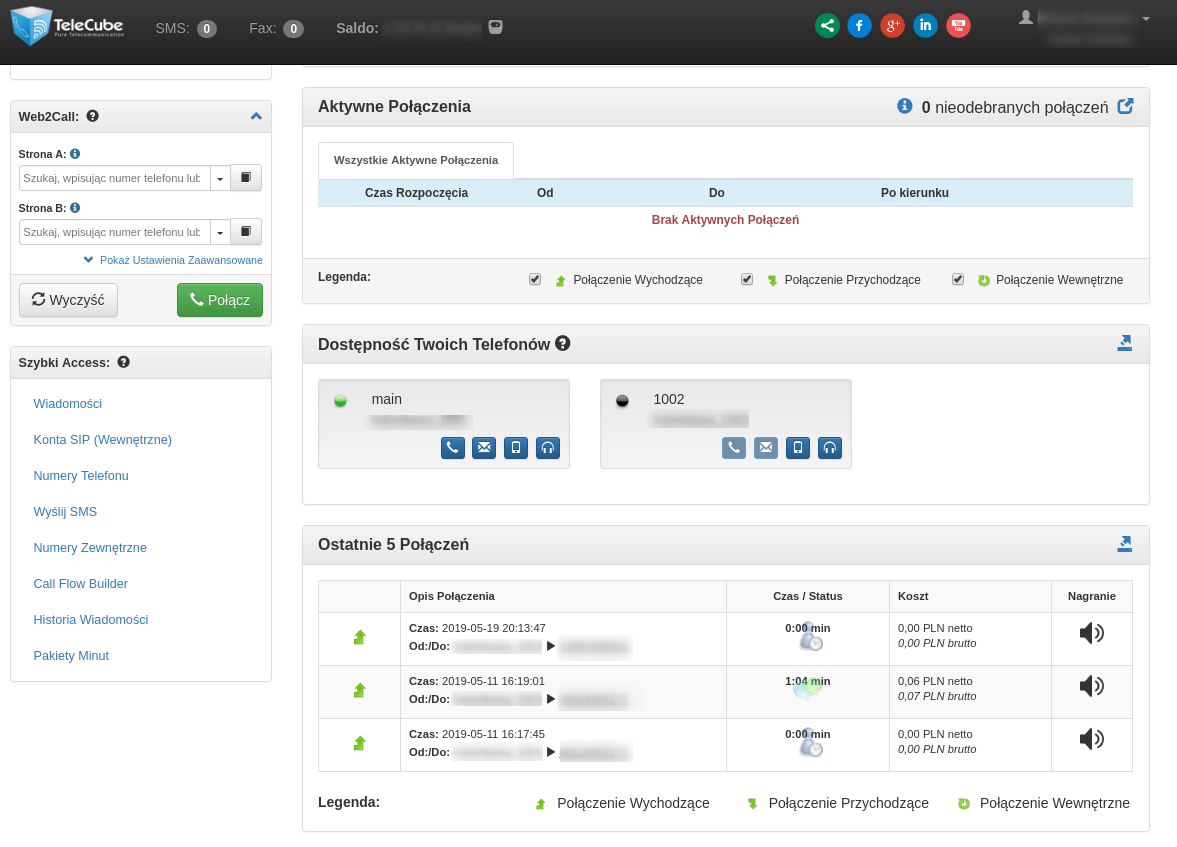Open missed calls external link icon
1177x847 pixels.
click(1125, 106)
